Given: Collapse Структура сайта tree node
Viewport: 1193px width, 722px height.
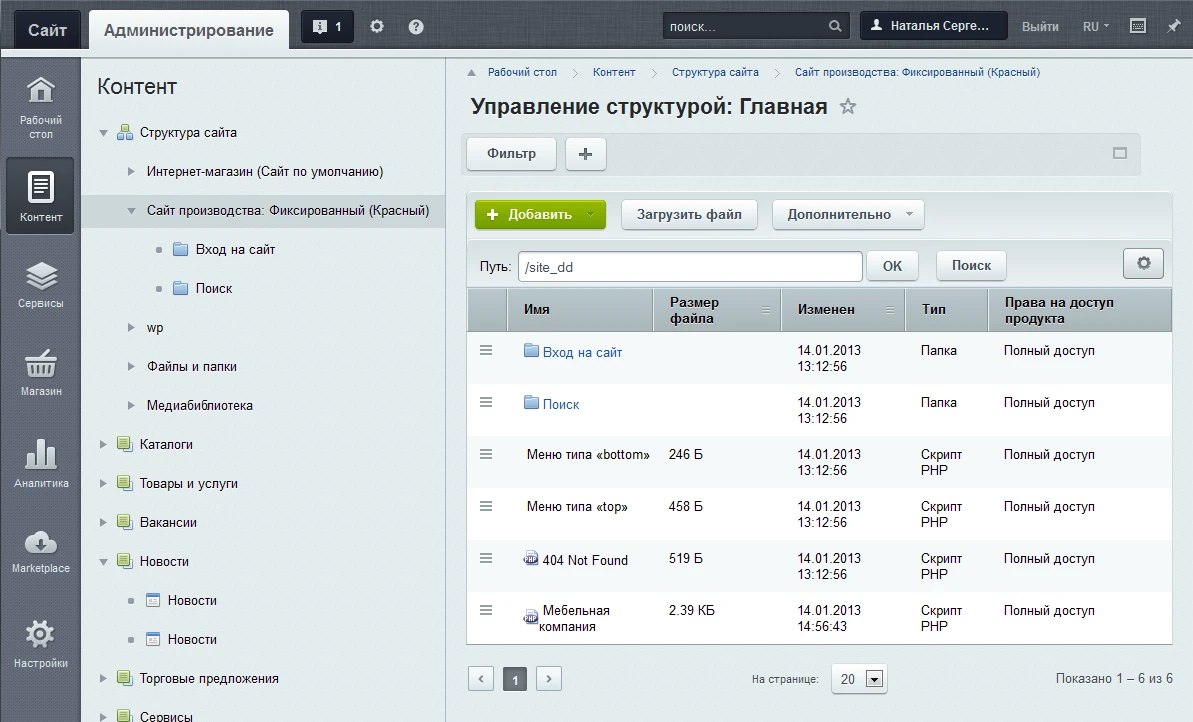Looking at the screenshot, I should [103, 133].
